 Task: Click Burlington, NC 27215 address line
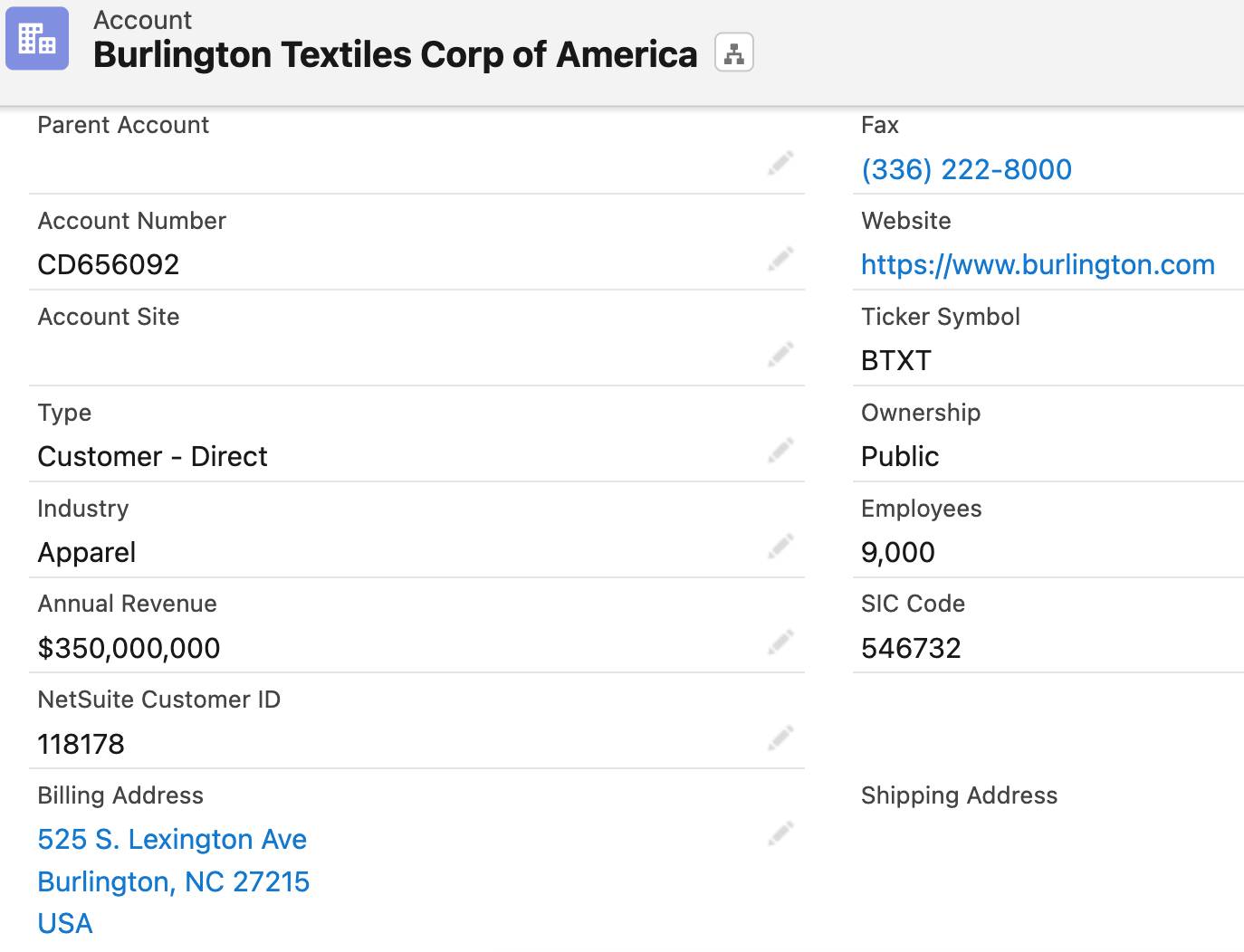point(174,881)
